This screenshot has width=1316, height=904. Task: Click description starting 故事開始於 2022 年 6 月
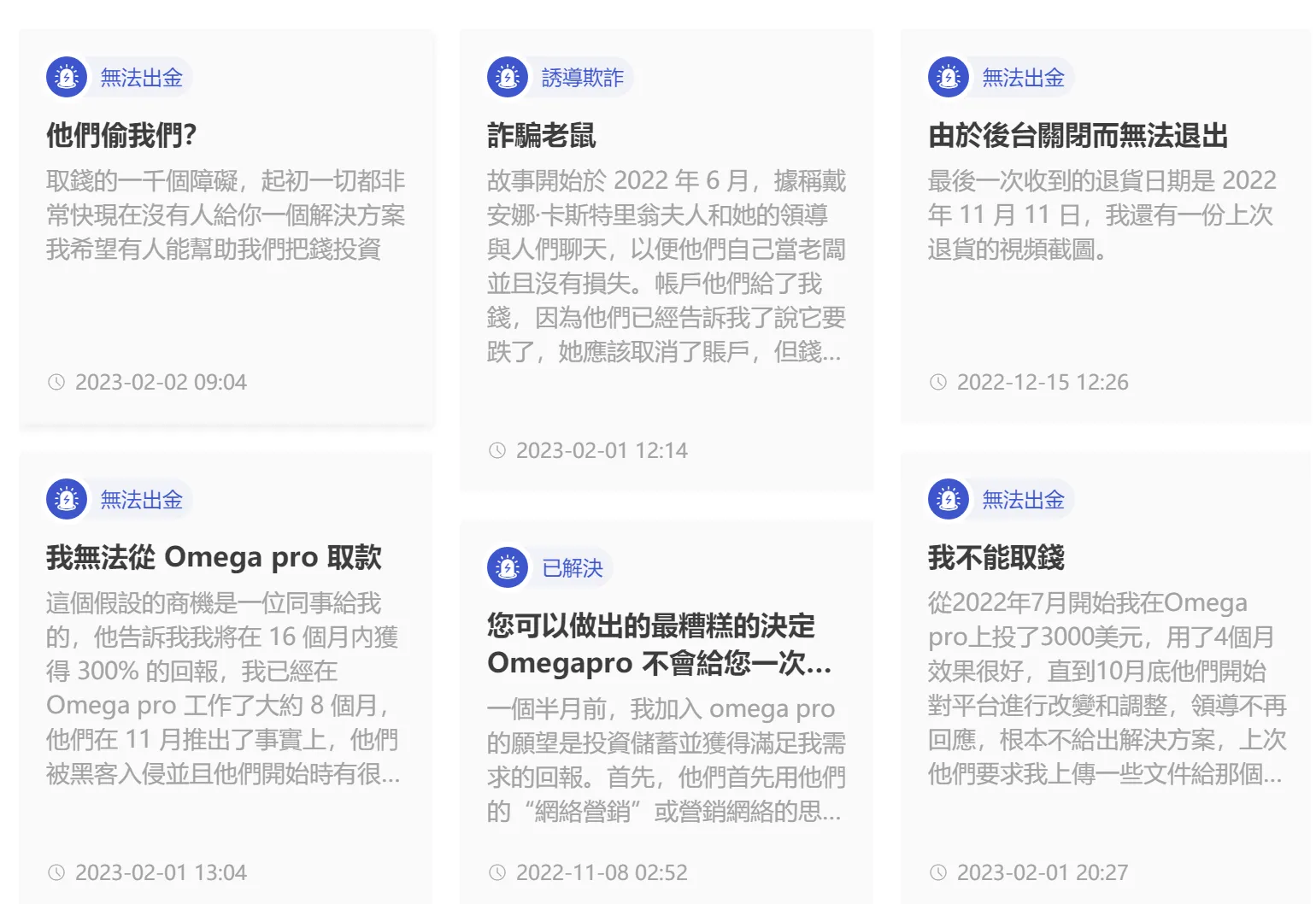coord(667,266)
